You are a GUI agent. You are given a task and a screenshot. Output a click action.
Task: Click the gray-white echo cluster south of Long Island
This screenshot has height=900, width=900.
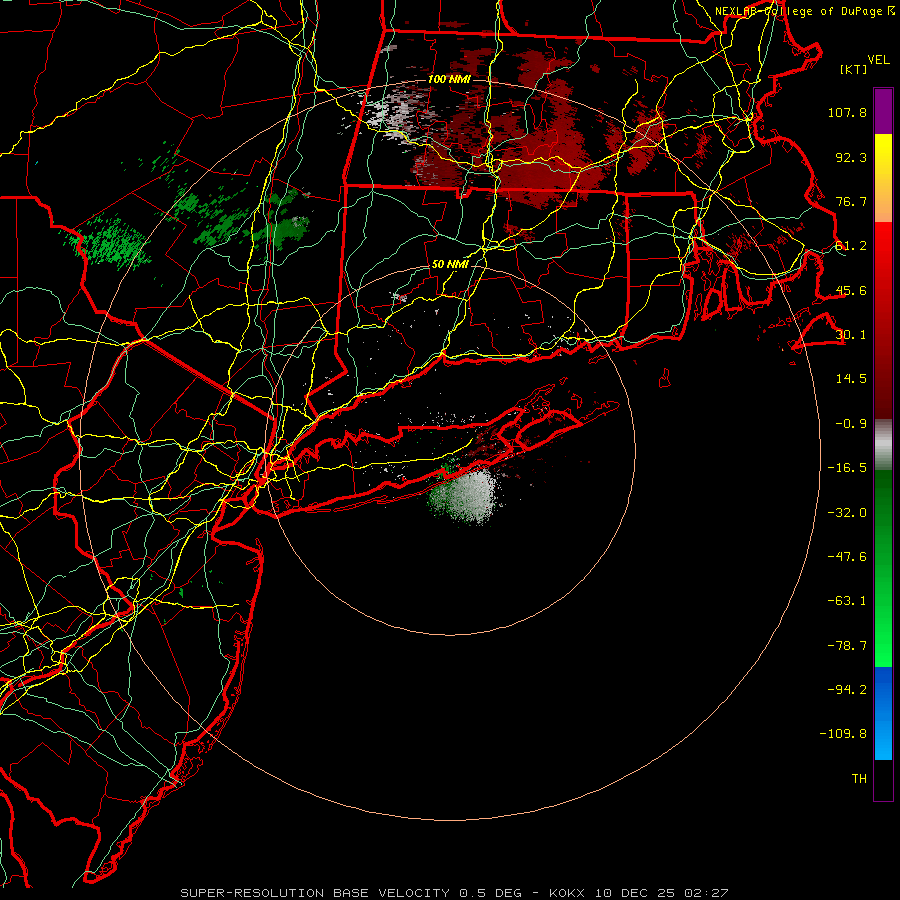[471, 495]
